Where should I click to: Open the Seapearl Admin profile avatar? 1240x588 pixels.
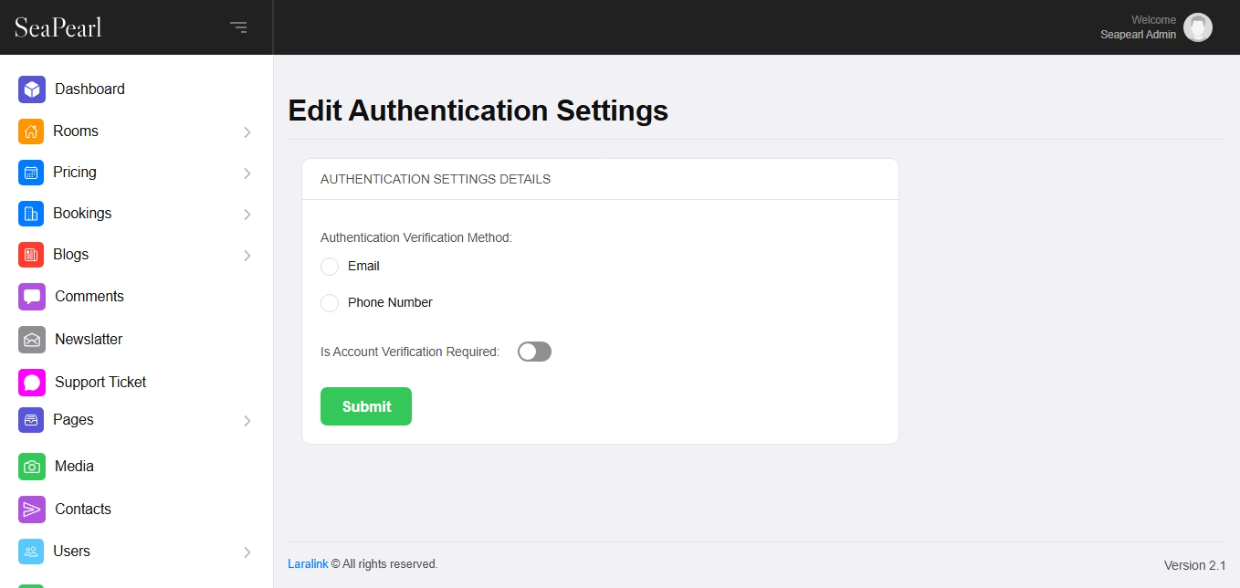click(1197, 27)
